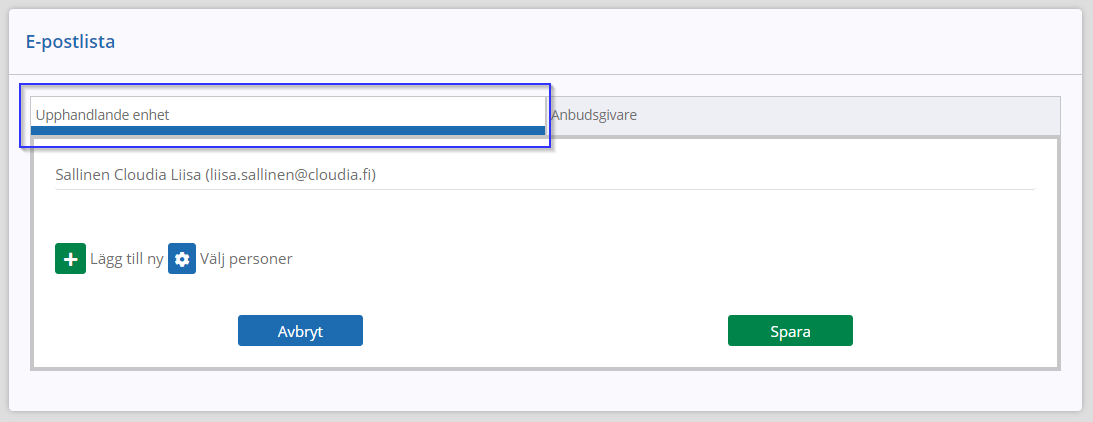The width and height of the screenshot is (1093, 422).
Task: Click the E-postlista heading
Action: tap(70, 42)
